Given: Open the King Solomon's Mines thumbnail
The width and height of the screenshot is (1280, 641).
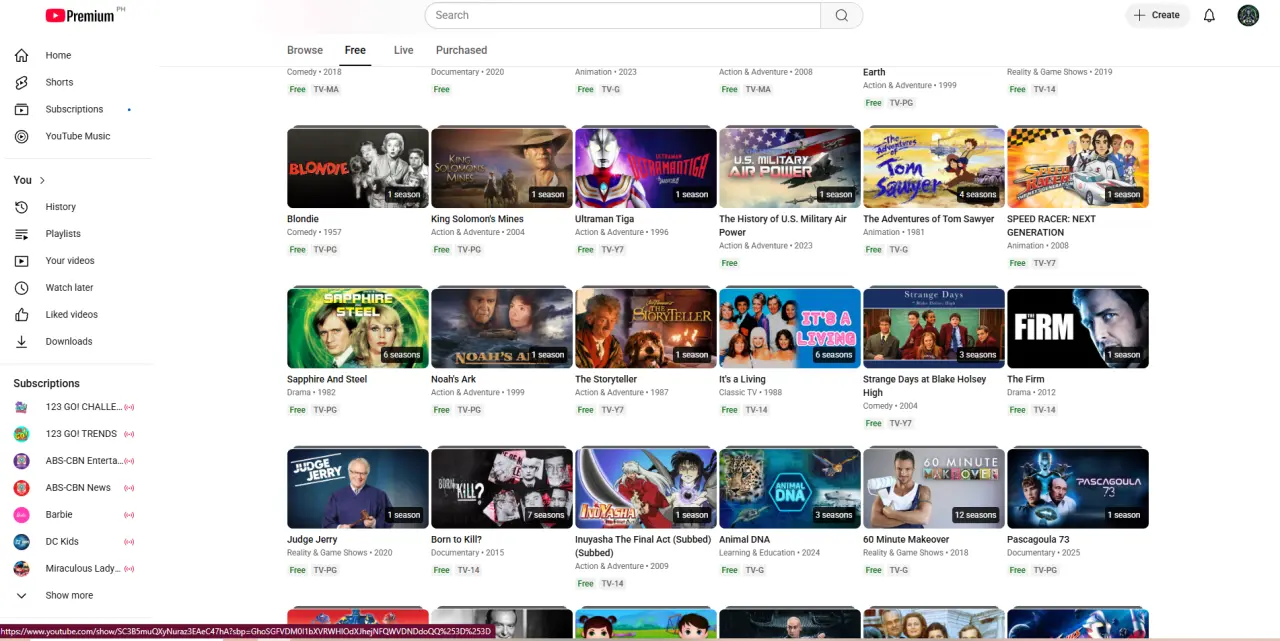Looking at the screenshot, I should pyautogui.click(x=502, y=168).
